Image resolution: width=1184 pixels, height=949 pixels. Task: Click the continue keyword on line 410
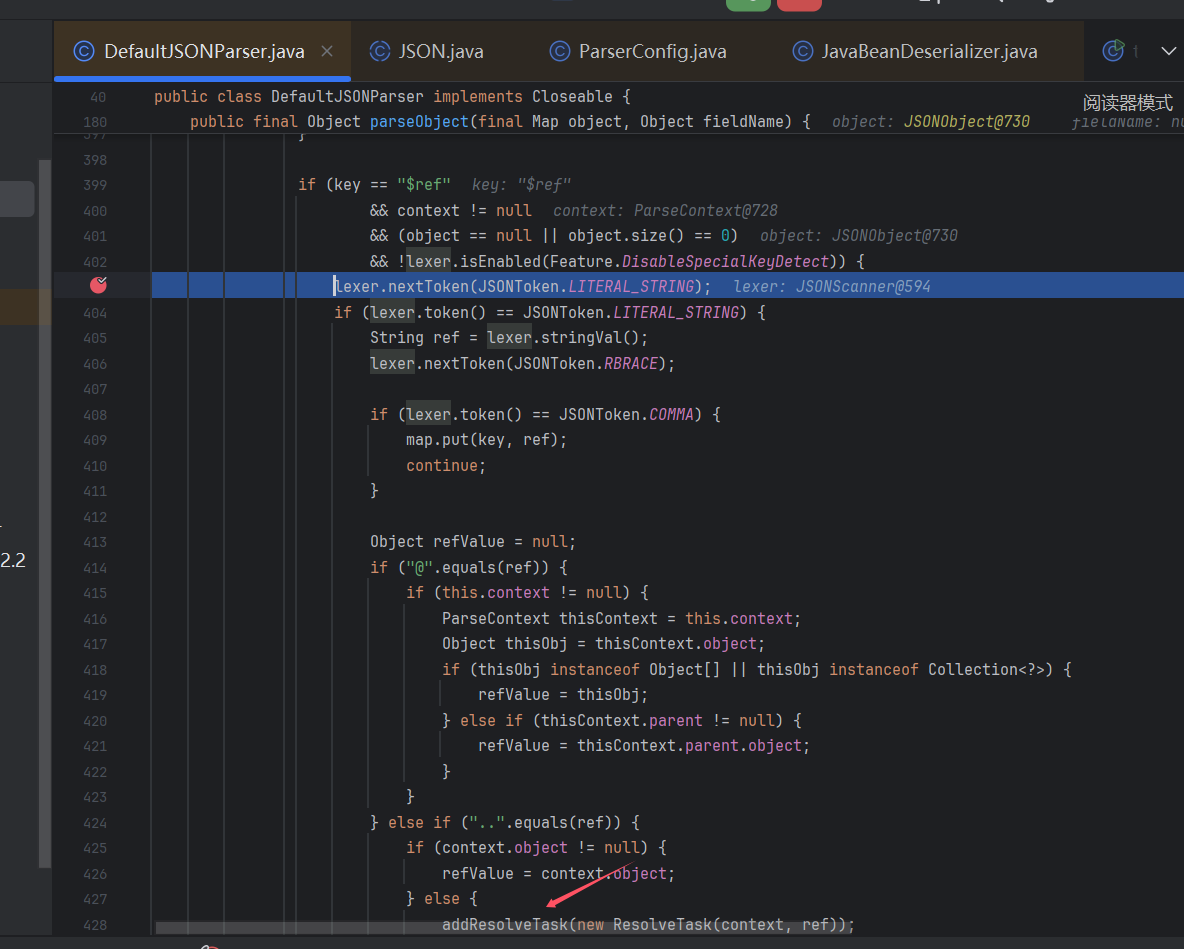tap(442, 465)
